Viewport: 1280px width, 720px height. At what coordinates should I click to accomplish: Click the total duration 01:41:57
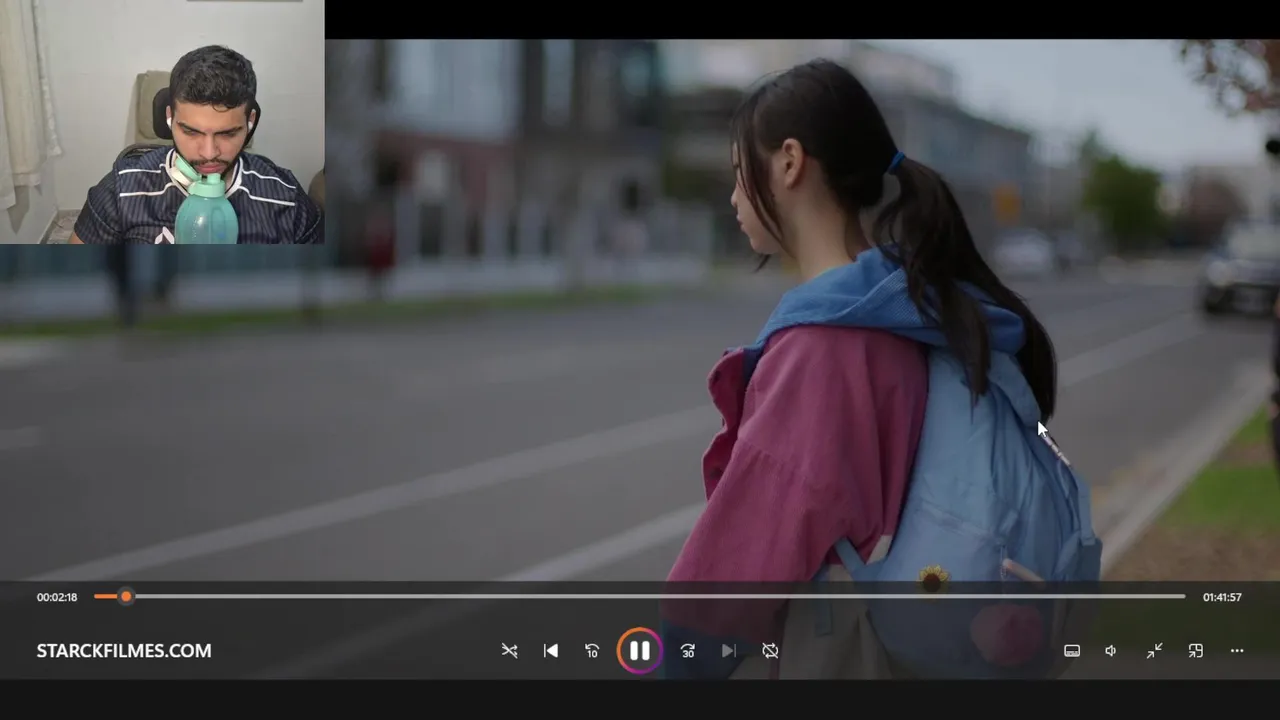point(1222,597)
